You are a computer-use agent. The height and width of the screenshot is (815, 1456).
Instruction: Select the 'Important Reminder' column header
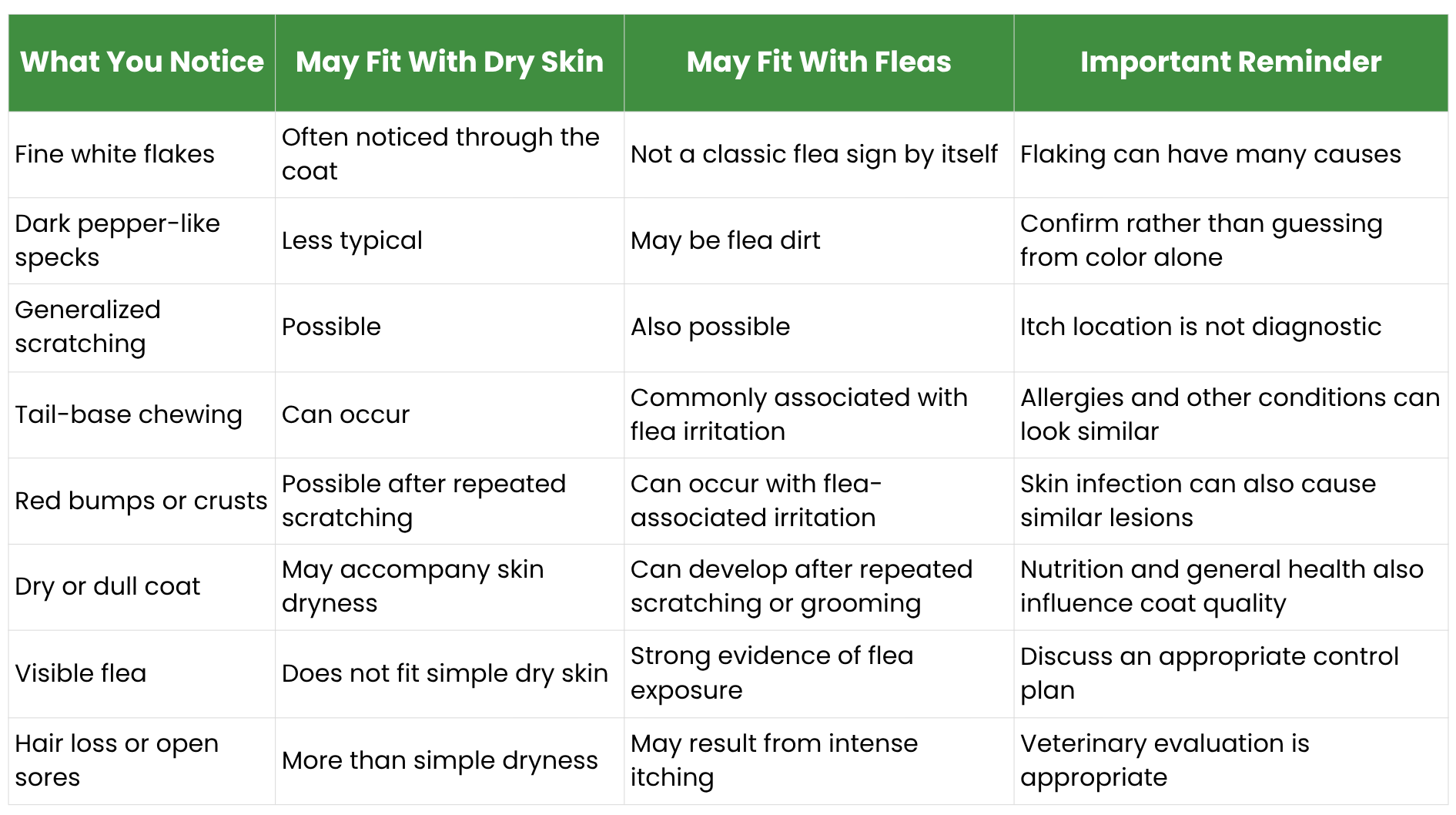(1230, 62)
